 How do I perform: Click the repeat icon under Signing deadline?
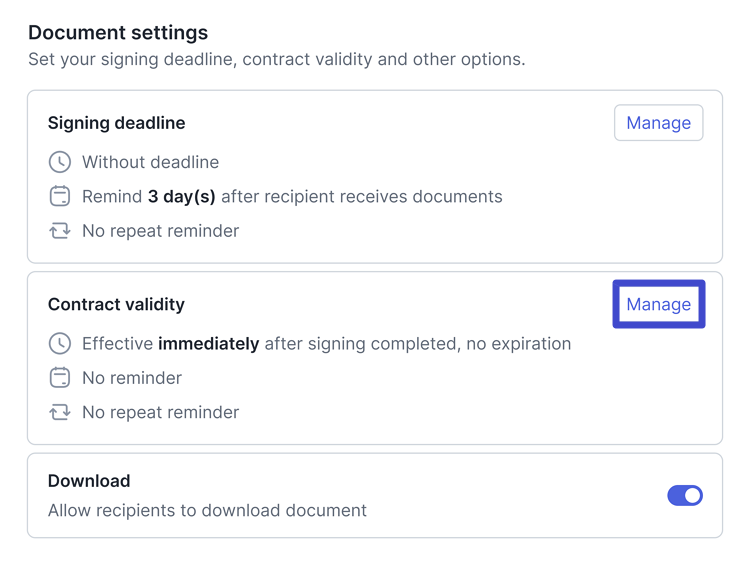click(x=60, y=231)
